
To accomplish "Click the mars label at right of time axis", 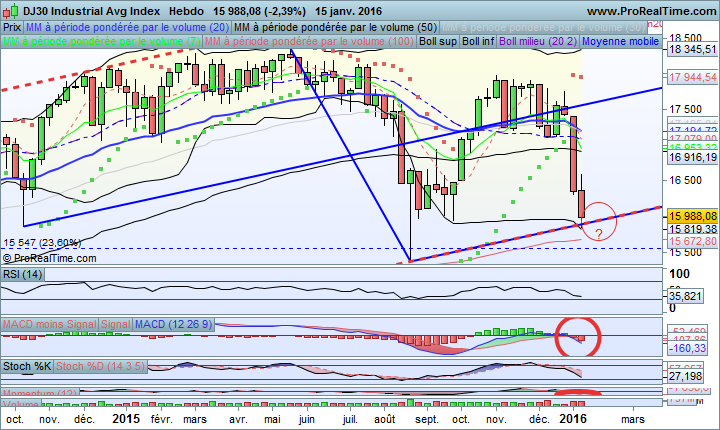I will pos(632,419).
